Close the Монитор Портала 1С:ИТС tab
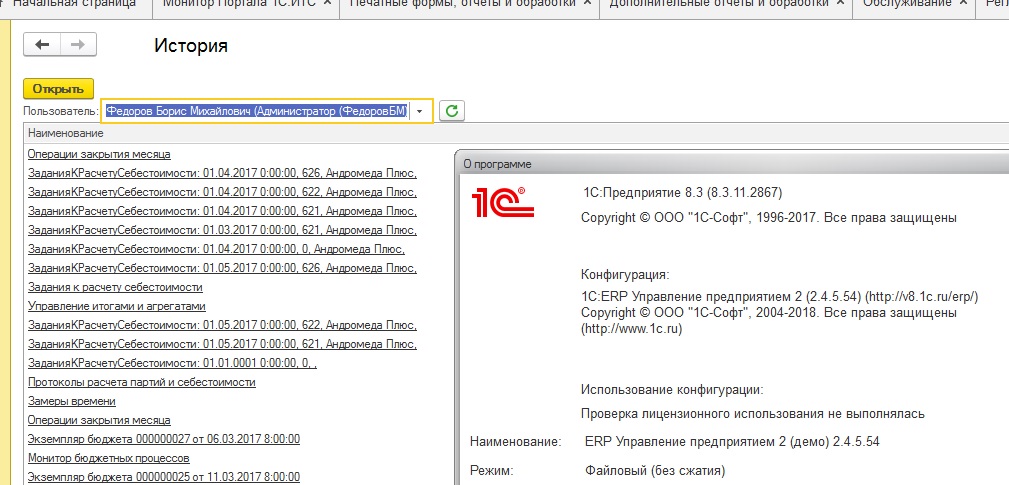The width and height of the screenshot is (1009, 485). coord(327,3)
